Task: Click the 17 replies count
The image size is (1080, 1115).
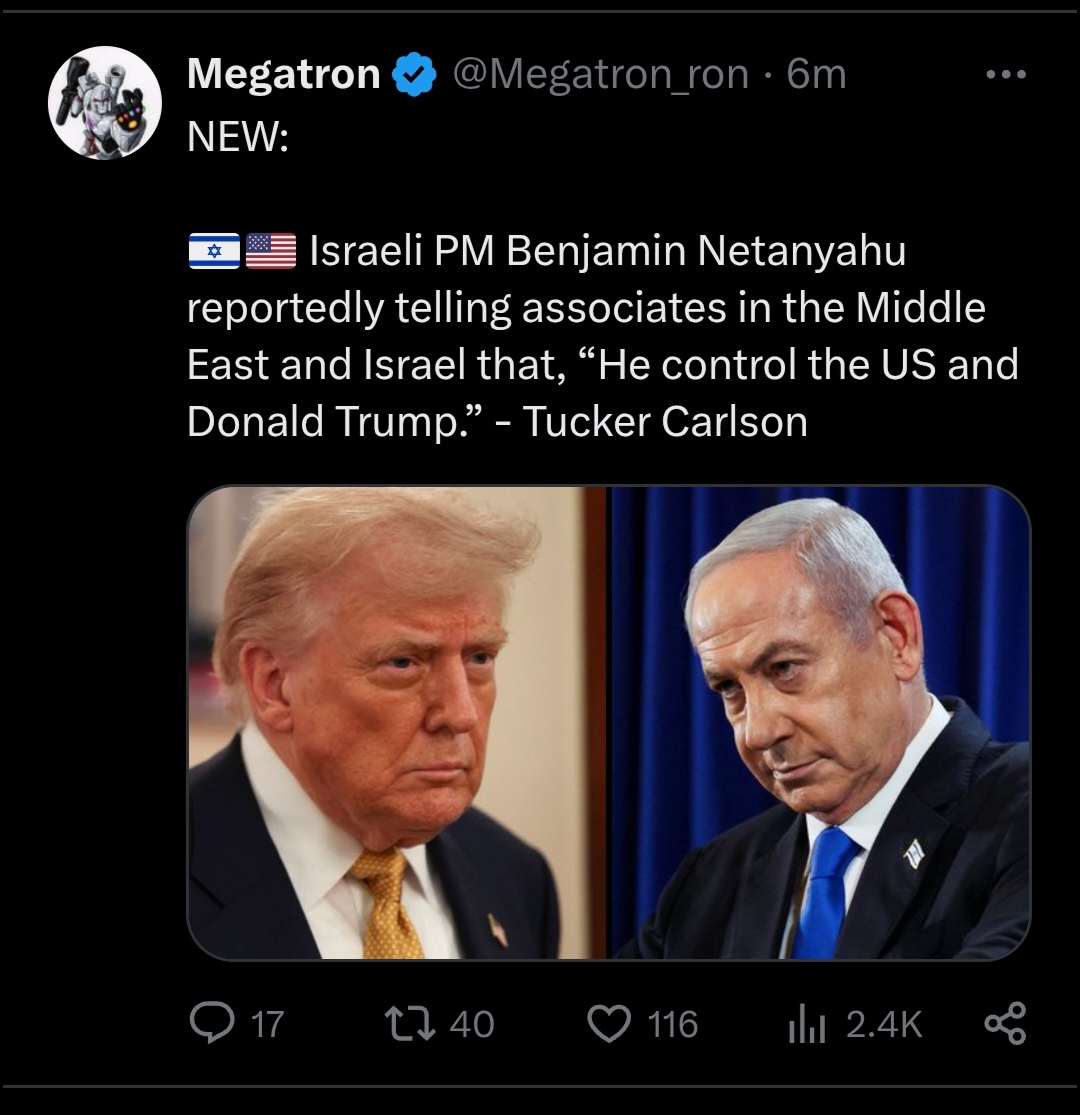Action: click(x=268, y=1025)
